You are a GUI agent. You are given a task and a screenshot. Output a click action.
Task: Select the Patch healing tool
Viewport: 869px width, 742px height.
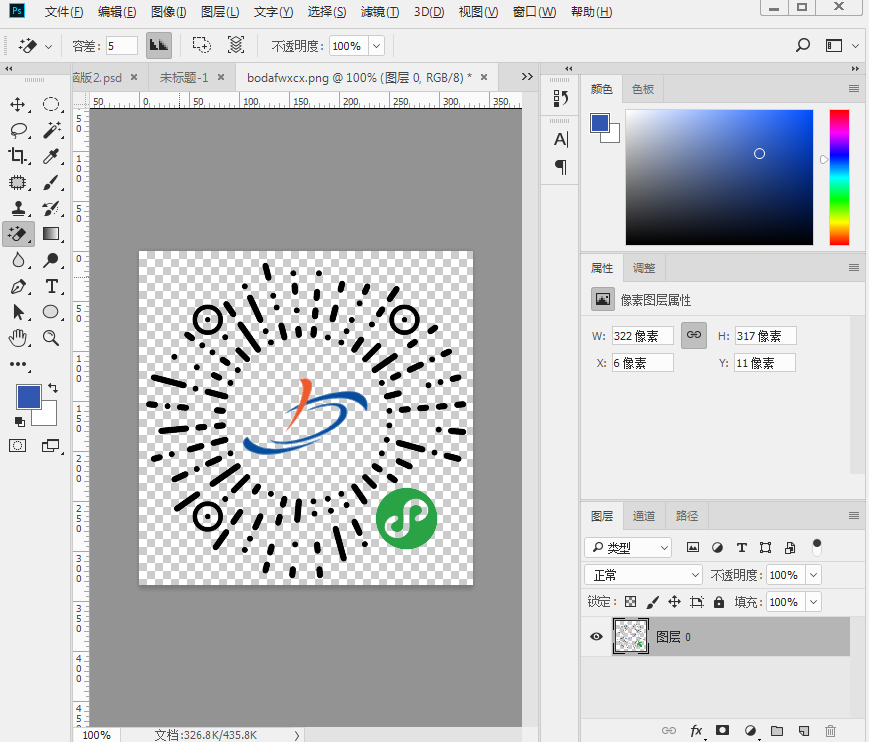coord(18,182)
